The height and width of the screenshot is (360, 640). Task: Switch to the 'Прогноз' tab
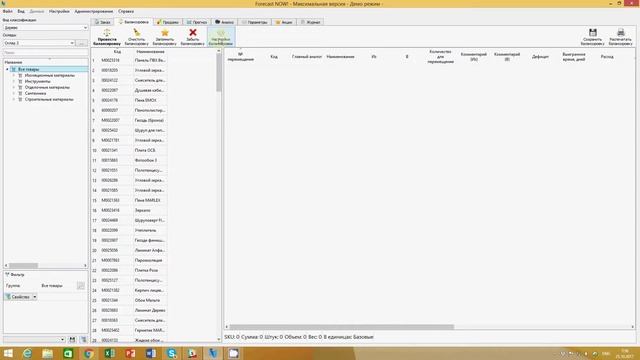click(x=197, y=22)
